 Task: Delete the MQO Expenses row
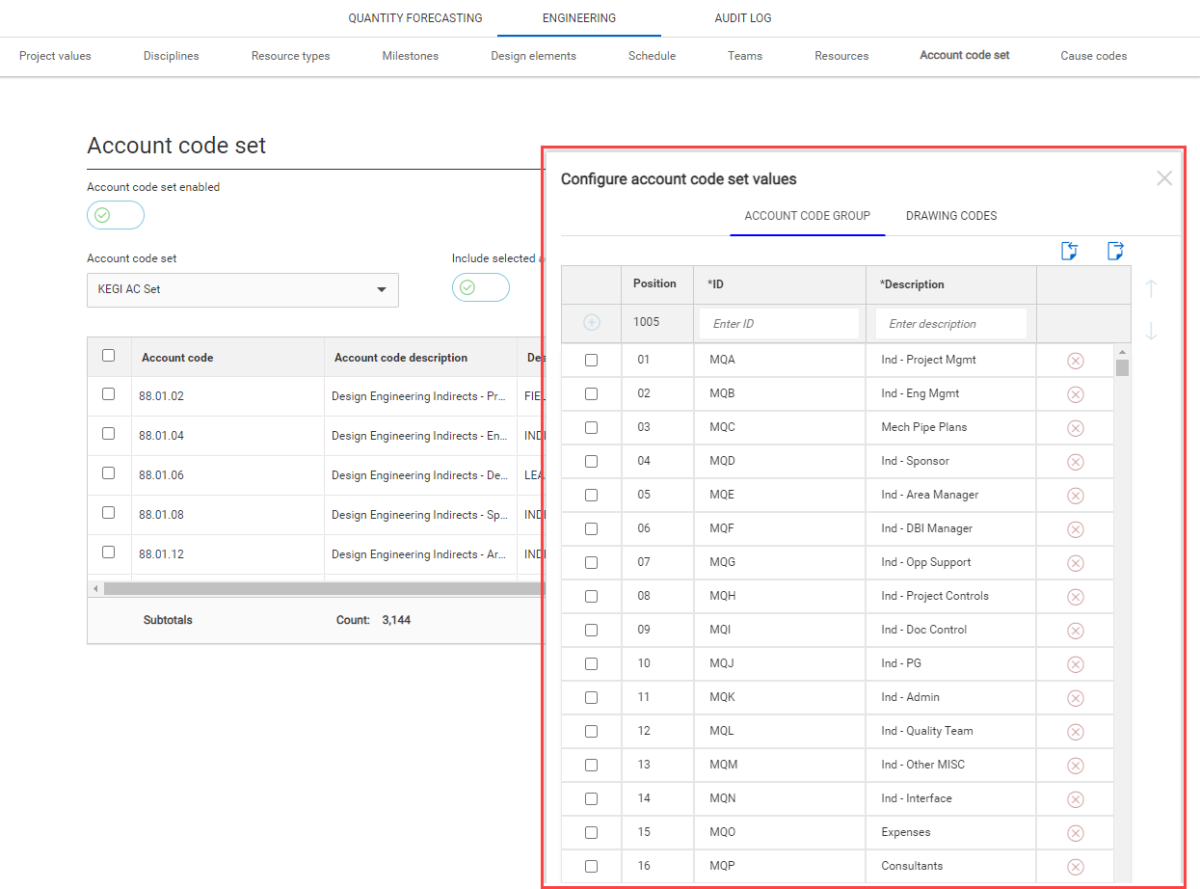pos(1075,833)
